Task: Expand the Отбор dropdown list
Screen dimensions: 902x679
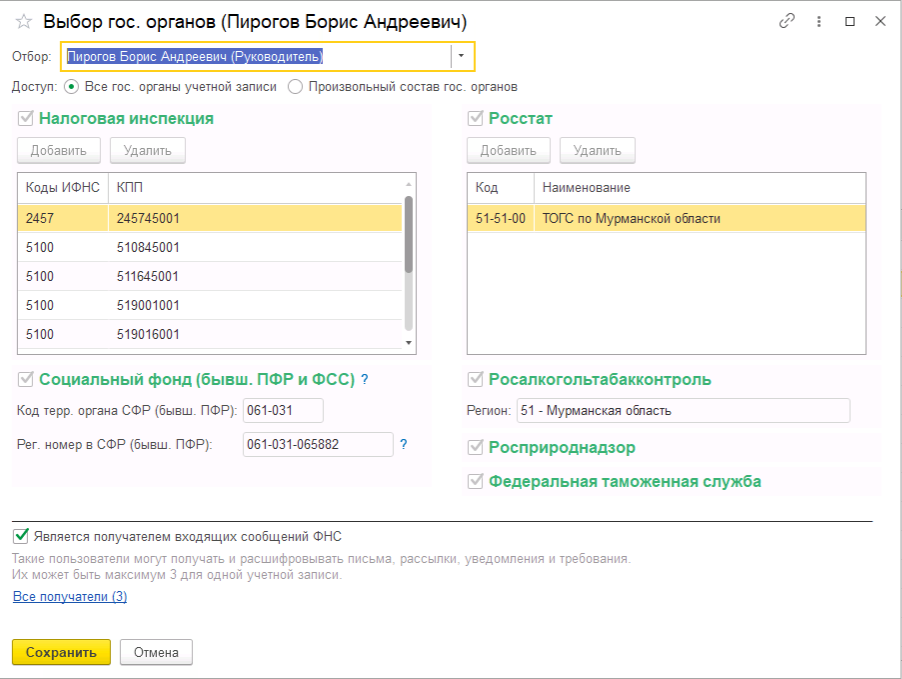Action: [462, 56]
